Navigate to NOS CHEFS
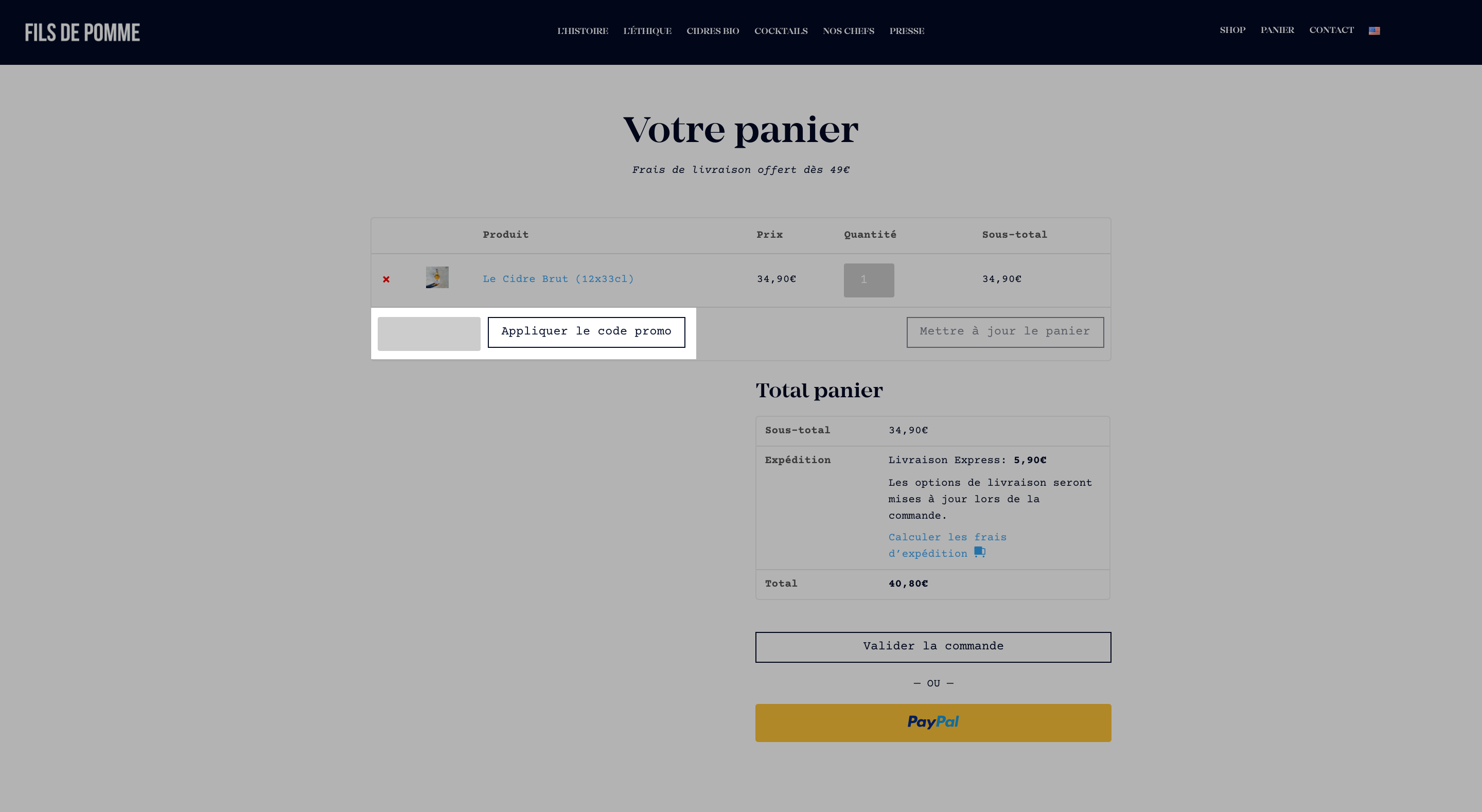 click(x=848, y=31)
